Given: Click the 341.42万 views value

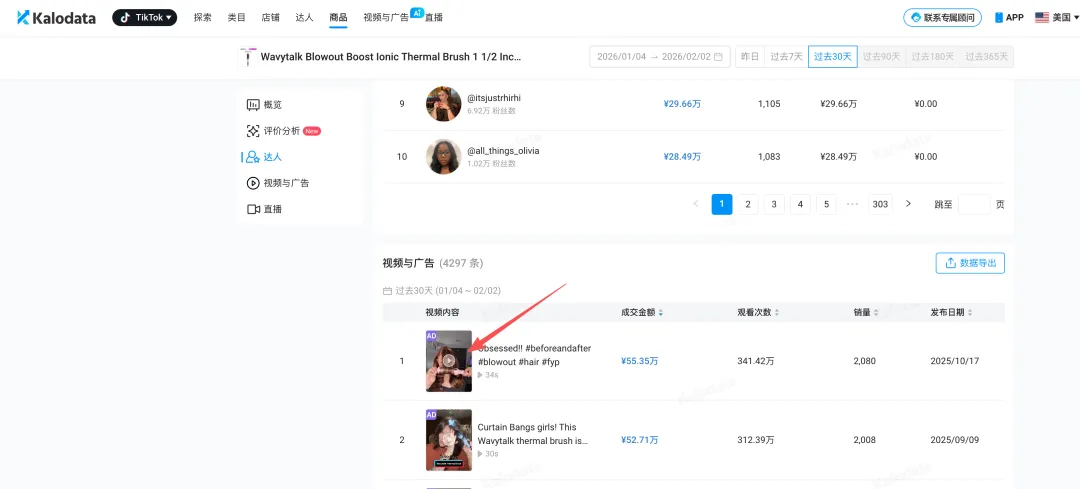Looking at the screenshot, I should 758,361.
